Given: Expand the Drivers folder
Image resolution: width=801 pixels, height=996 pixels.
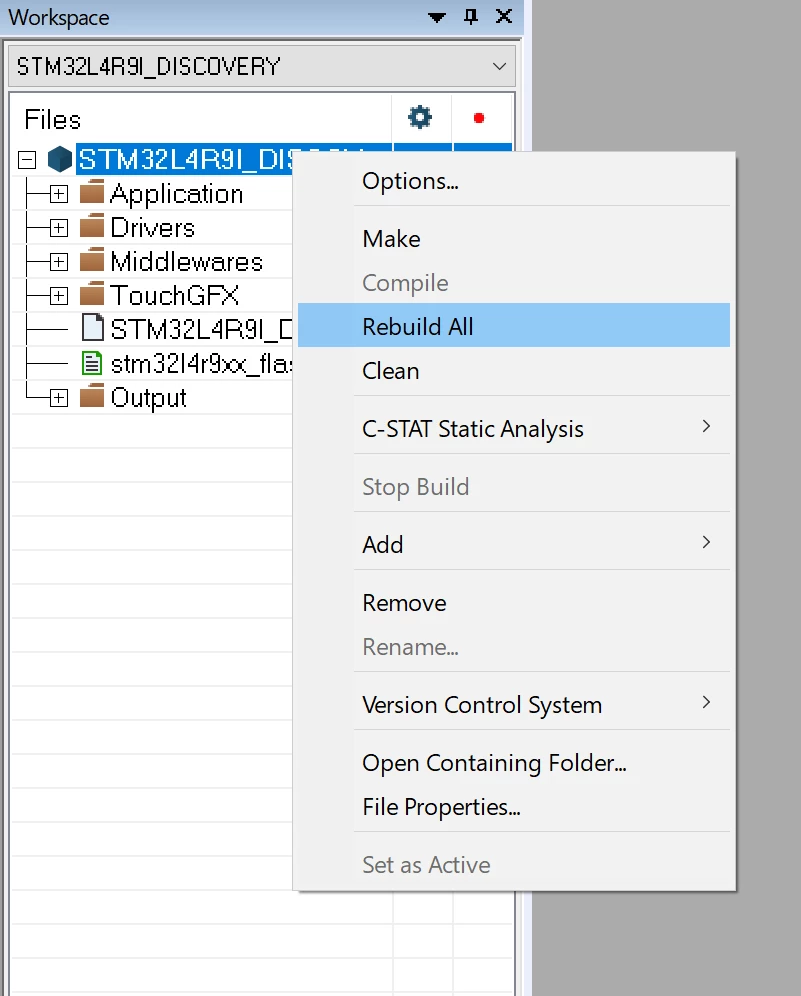Looking at the screenshot, I should tap(58, 227).
